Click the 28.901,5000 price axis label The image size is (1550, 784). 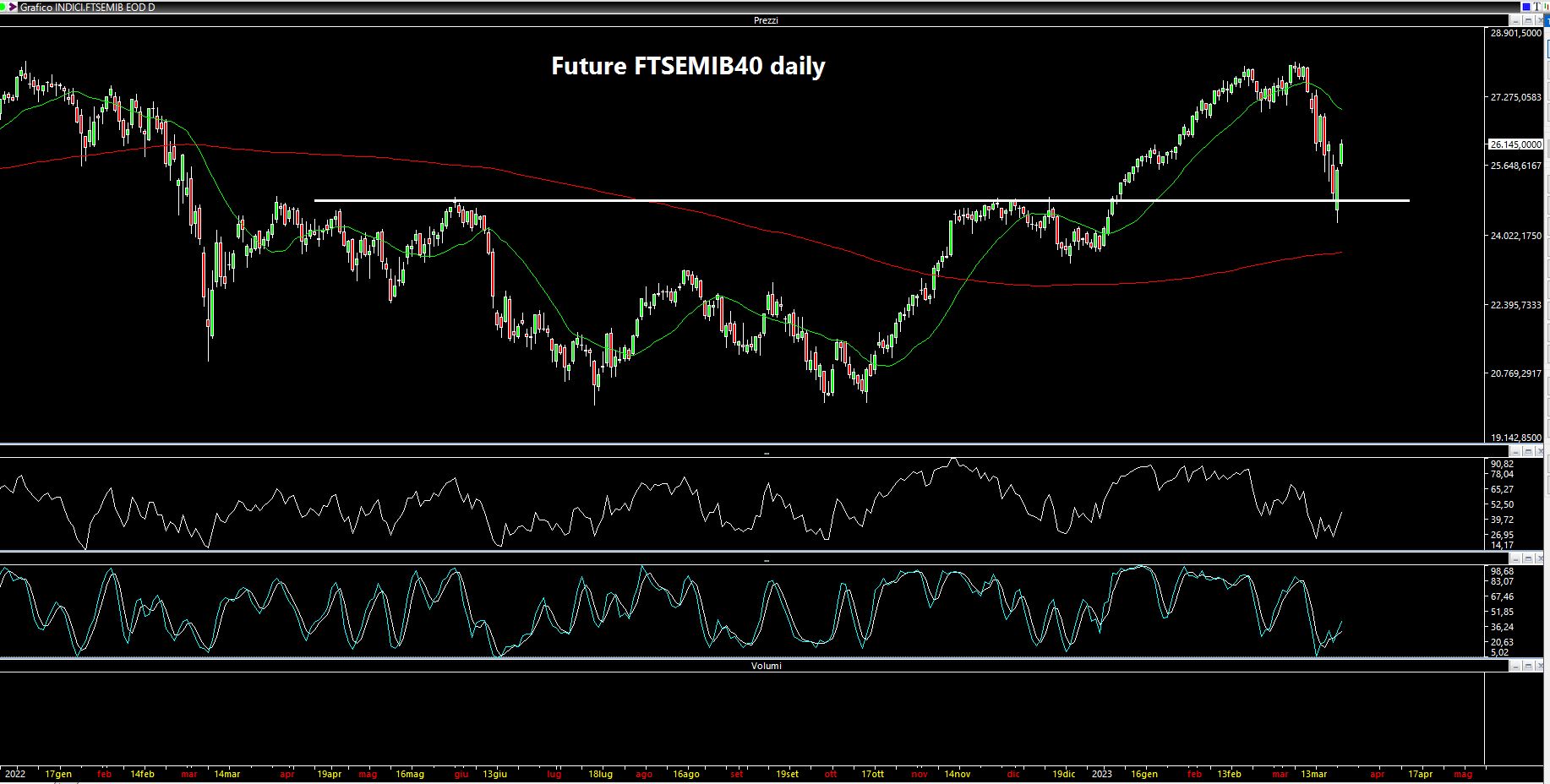point(1515,33)
